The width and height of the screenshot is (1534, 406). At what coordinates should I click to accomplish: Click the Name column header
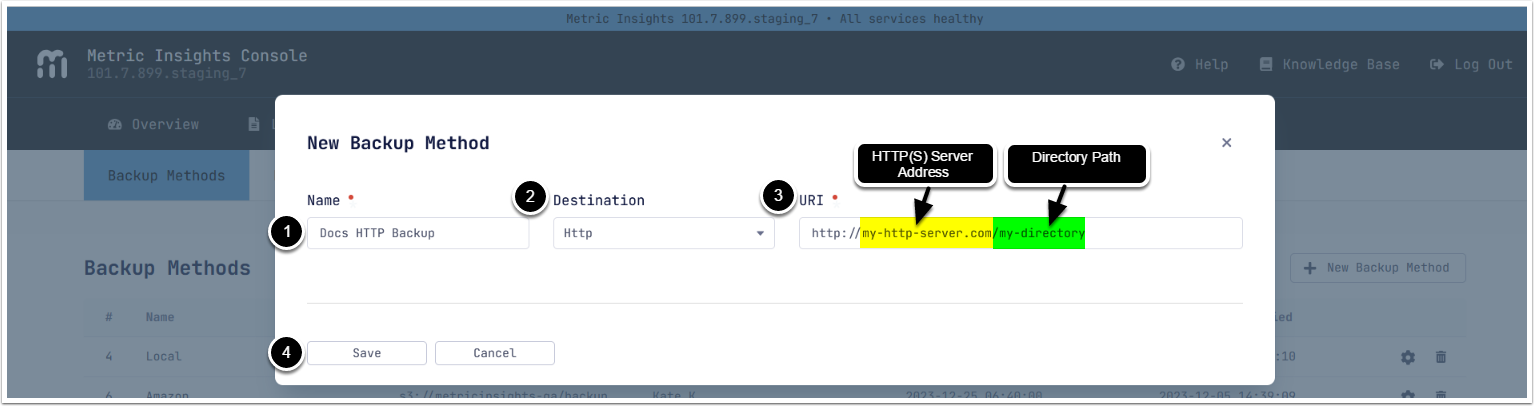(x=160, y=317)
